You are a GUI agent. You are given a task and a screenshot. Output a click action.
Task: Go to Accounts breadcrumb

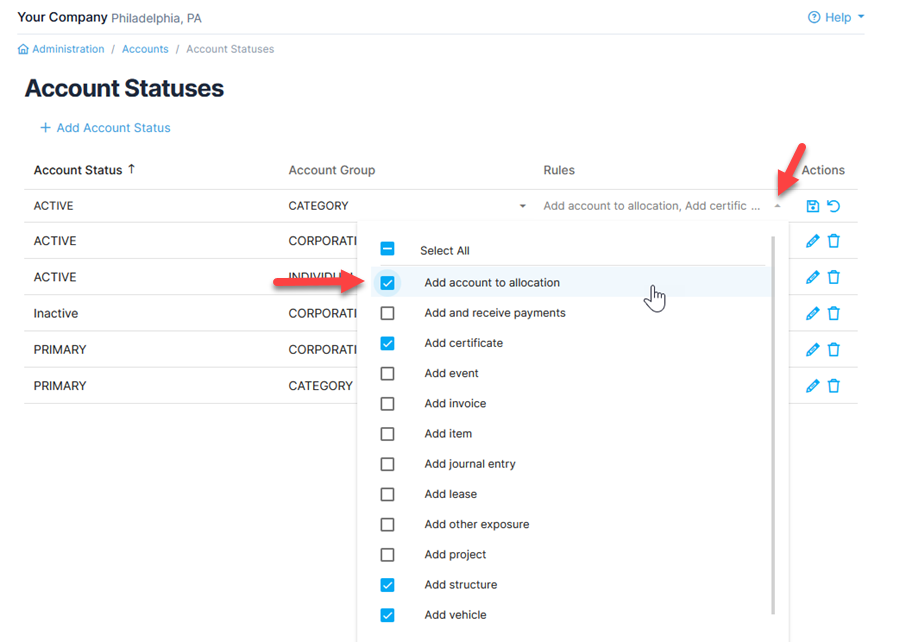[145, 49]
